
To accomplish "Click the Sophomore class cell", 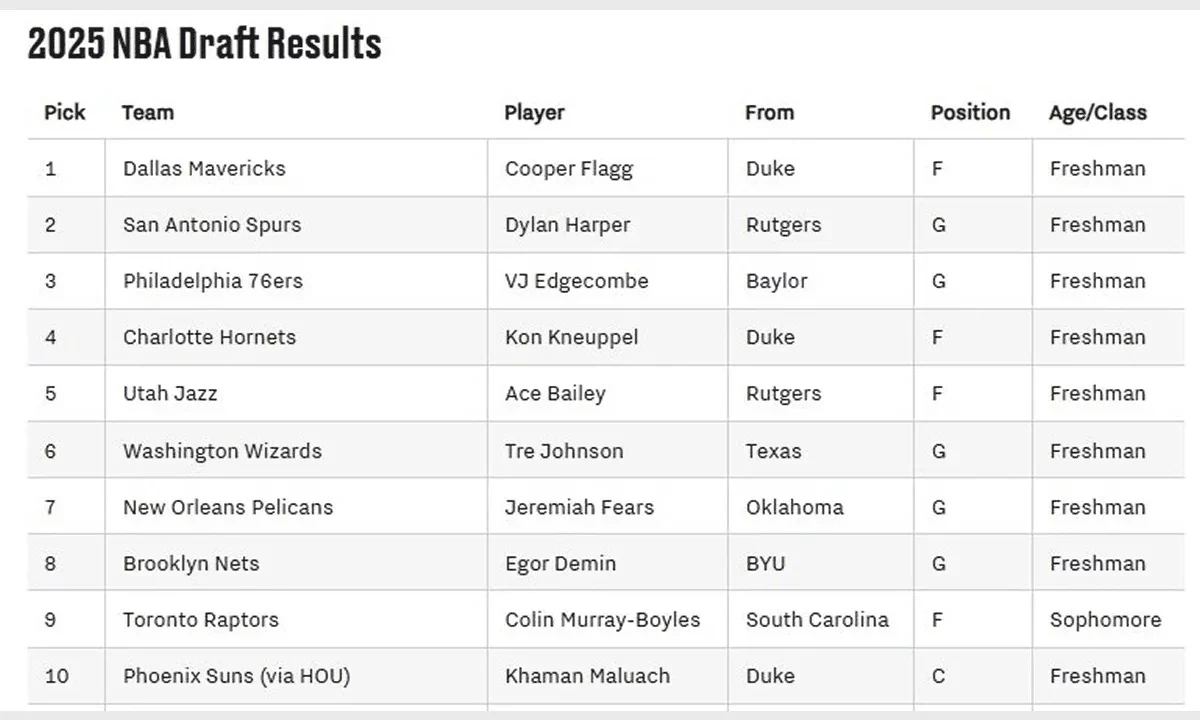I will coord(1105,620).
